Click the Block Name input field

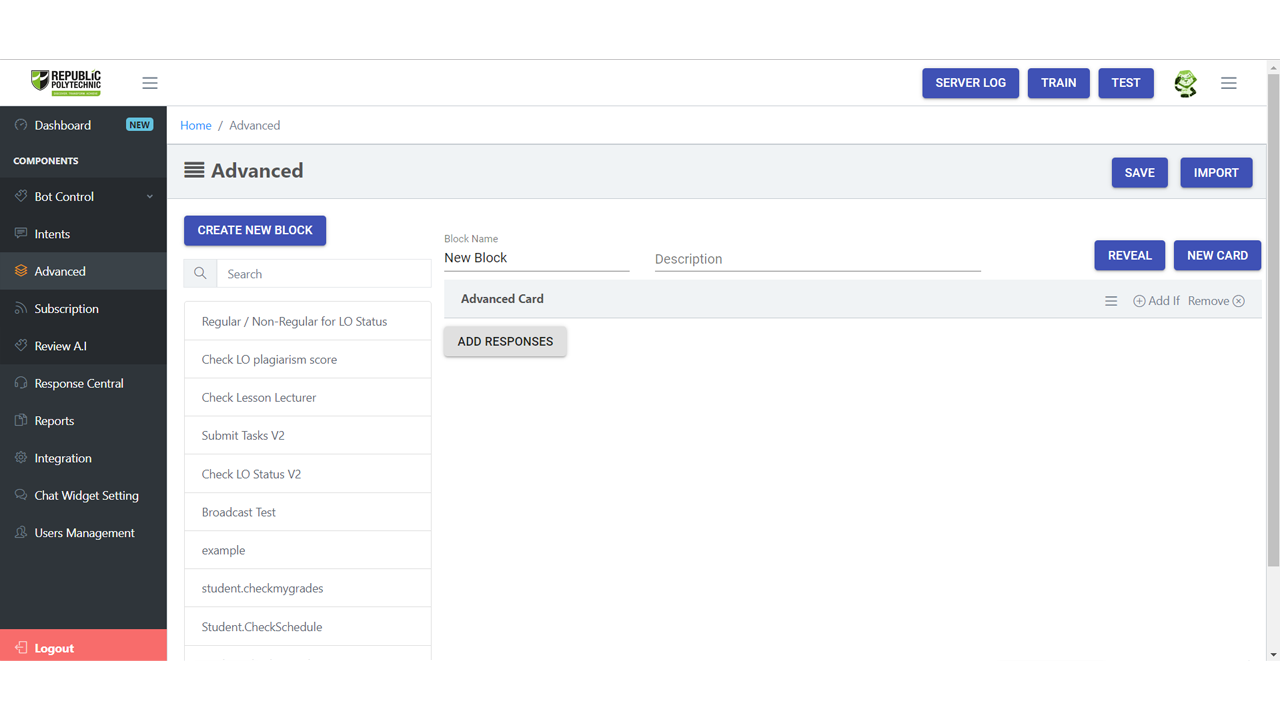pos(536,258)
